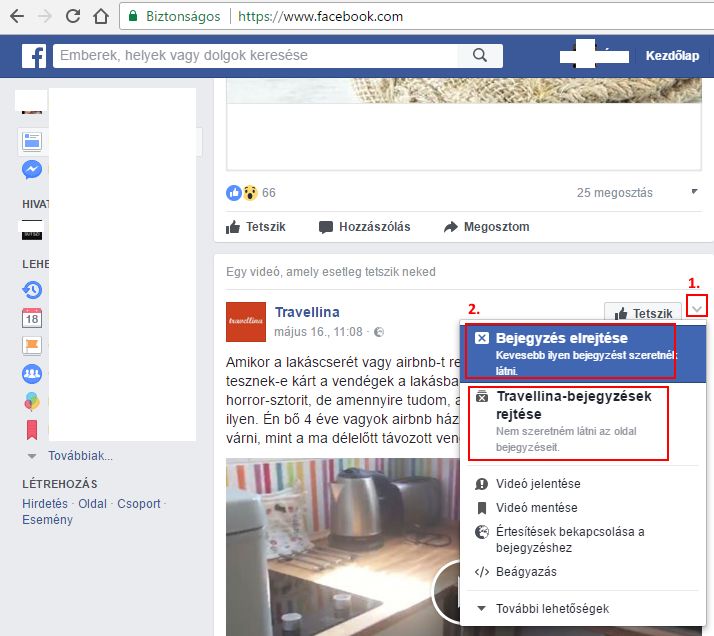This screenshot has width=714, height=636.
Task: Open the Messenger sidebar icon
Action: [x=32, y=170]
